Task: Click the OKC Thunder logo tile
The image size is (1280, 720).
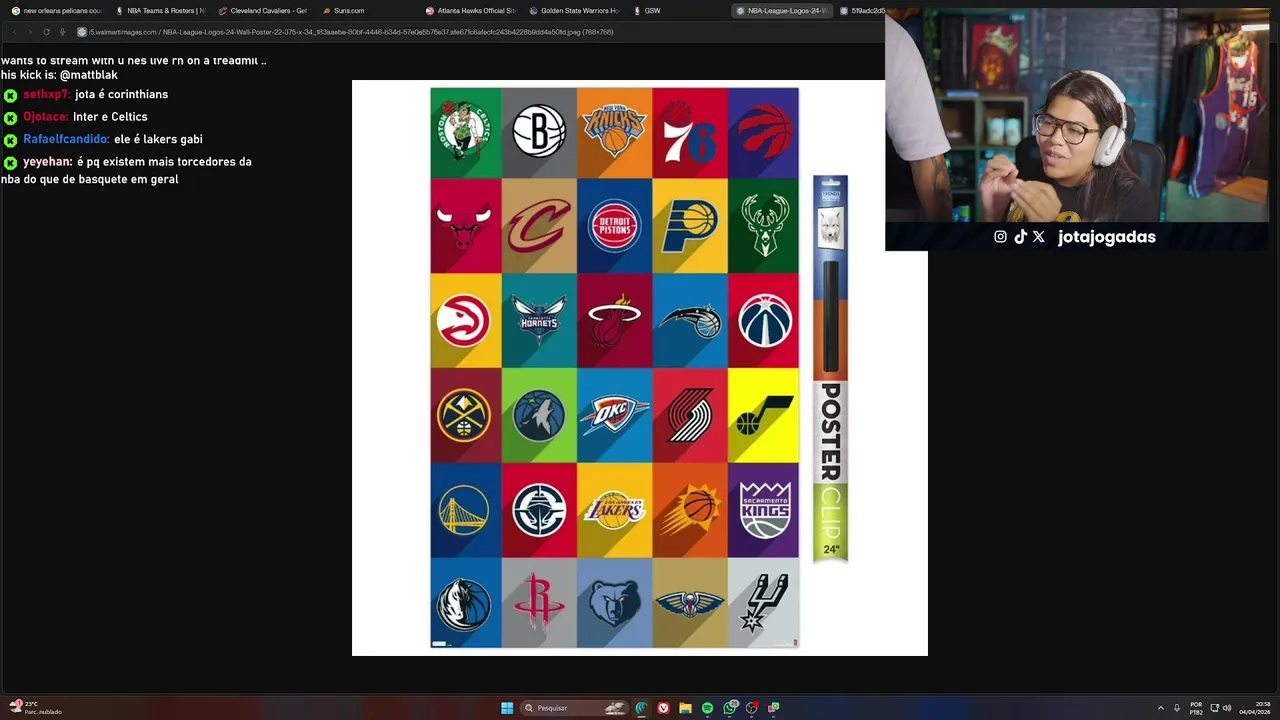Action: [615, 415]
